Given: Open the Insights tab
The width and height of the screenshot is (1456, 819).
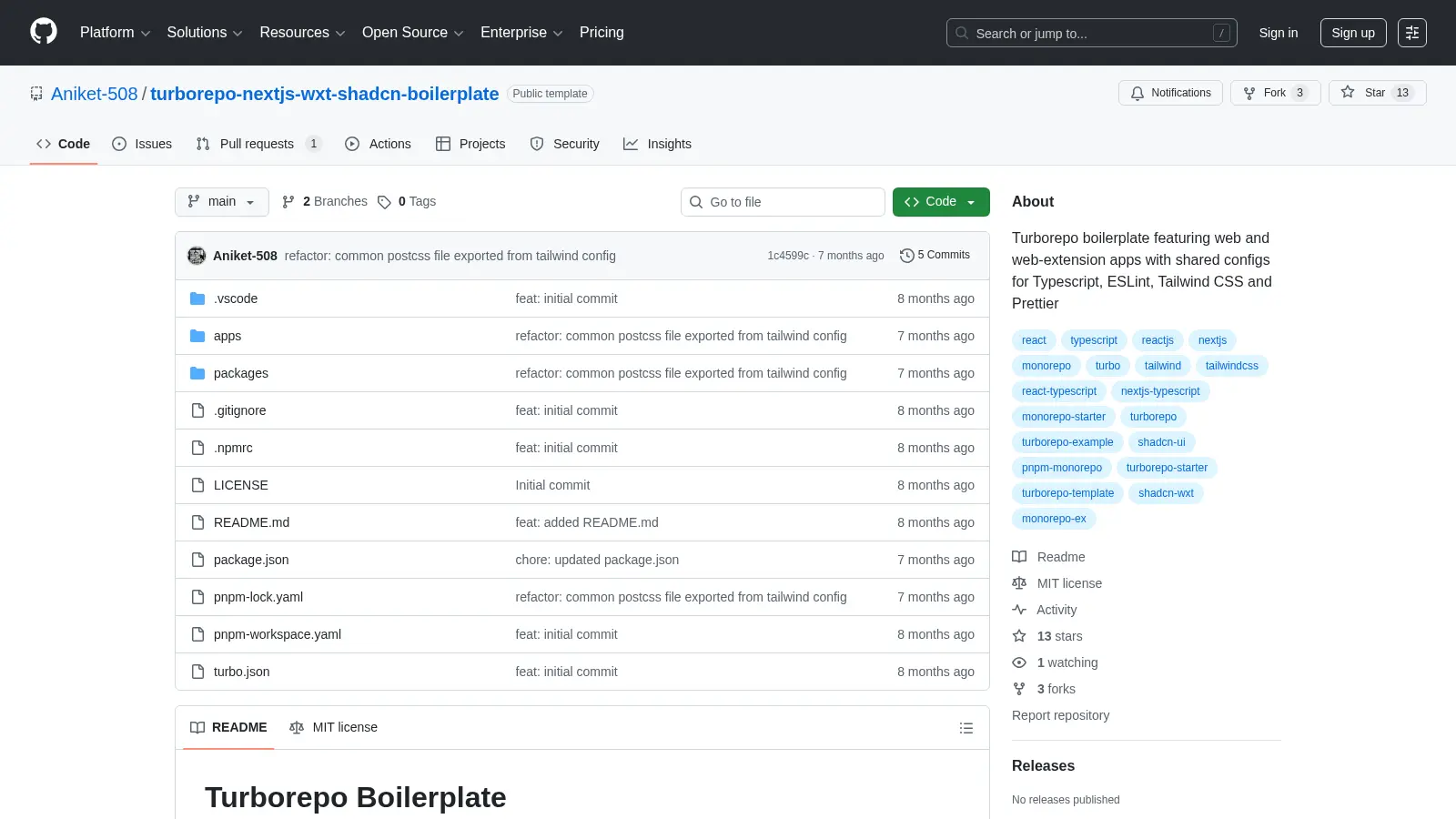Looking at the screenshot, I should click(x=657, y=144).
